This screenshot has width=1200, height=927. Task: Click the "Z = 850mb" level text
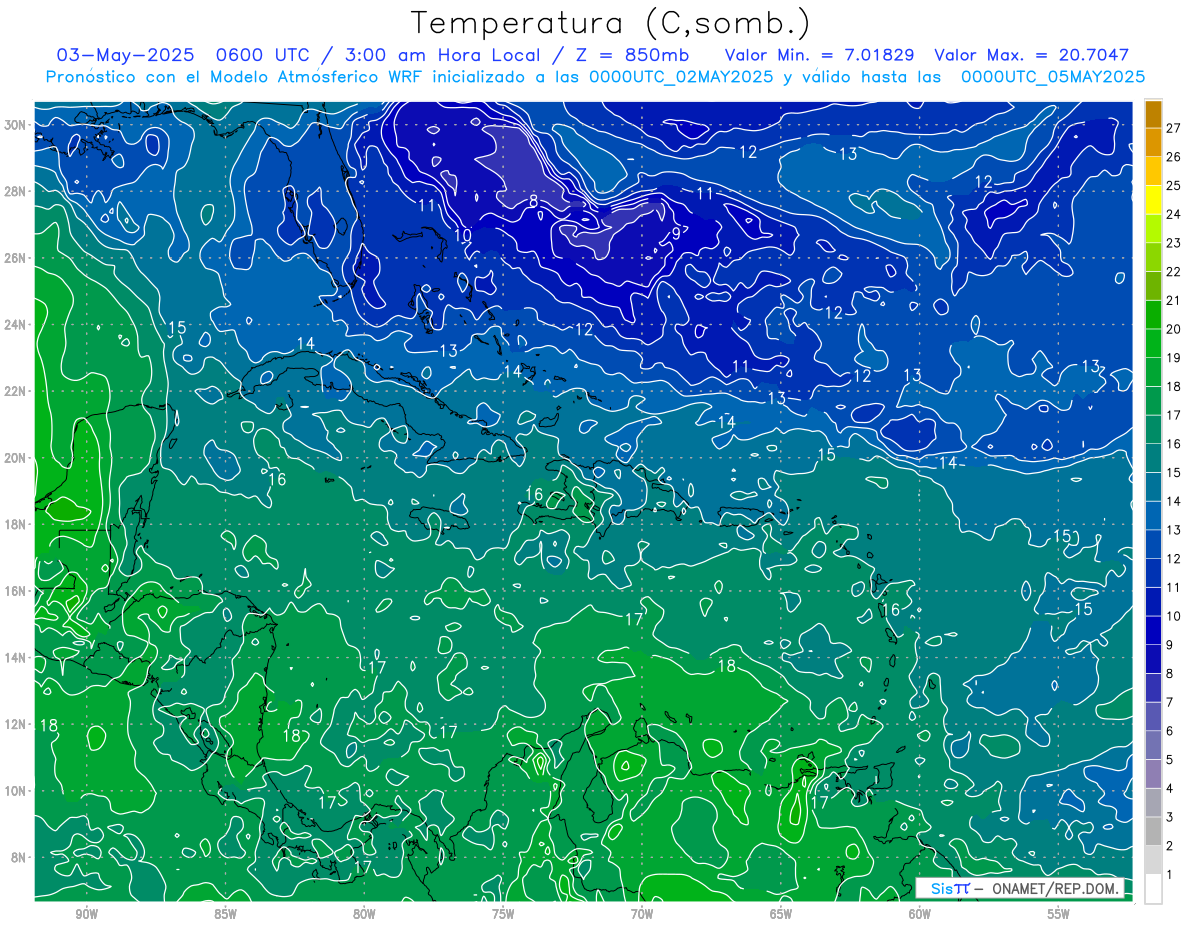point(632,55)
